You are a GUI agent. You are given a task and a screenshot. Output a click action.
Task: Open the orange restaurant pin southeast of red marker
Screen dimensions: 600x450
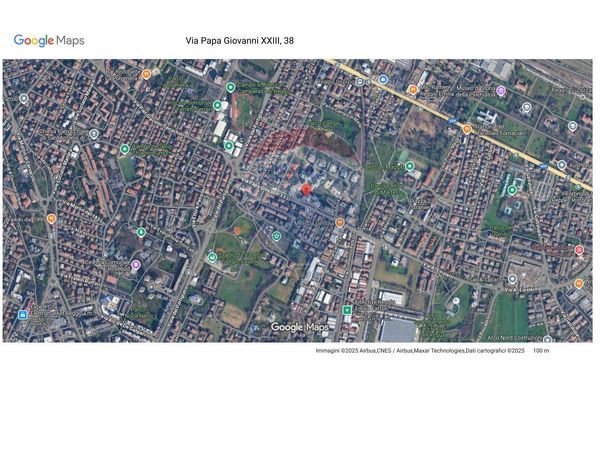point(339,222)
